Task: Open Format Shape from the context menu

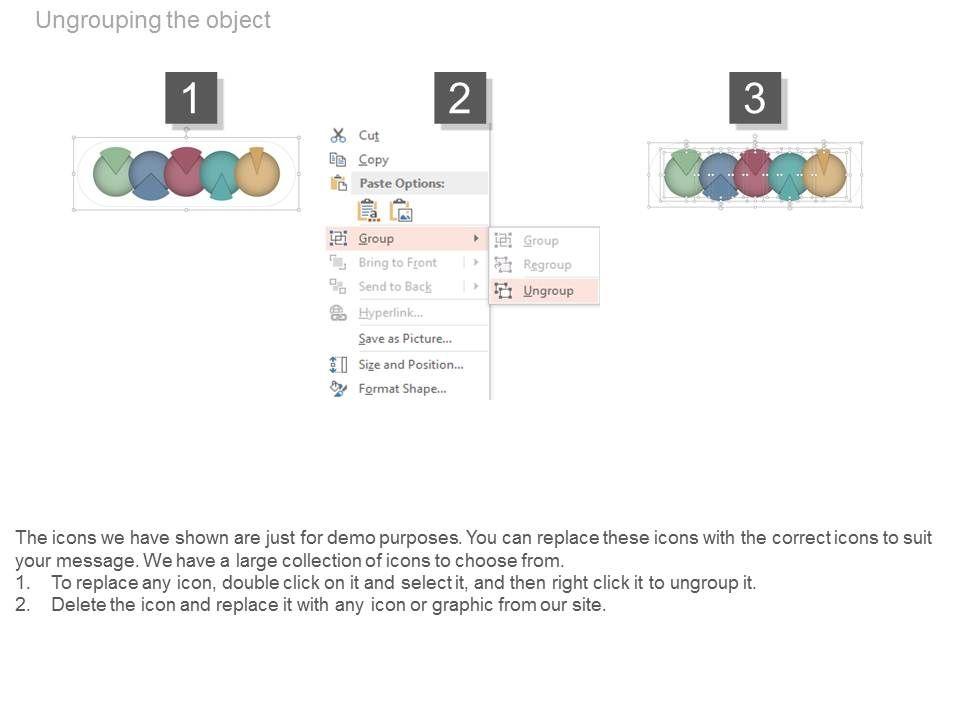Action: pyautogui.click(x=402, y=389)
